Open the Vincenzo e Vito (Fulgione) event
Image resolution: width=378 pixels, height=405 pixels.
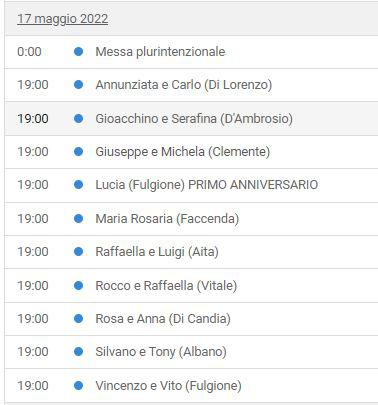coord(168,386)
